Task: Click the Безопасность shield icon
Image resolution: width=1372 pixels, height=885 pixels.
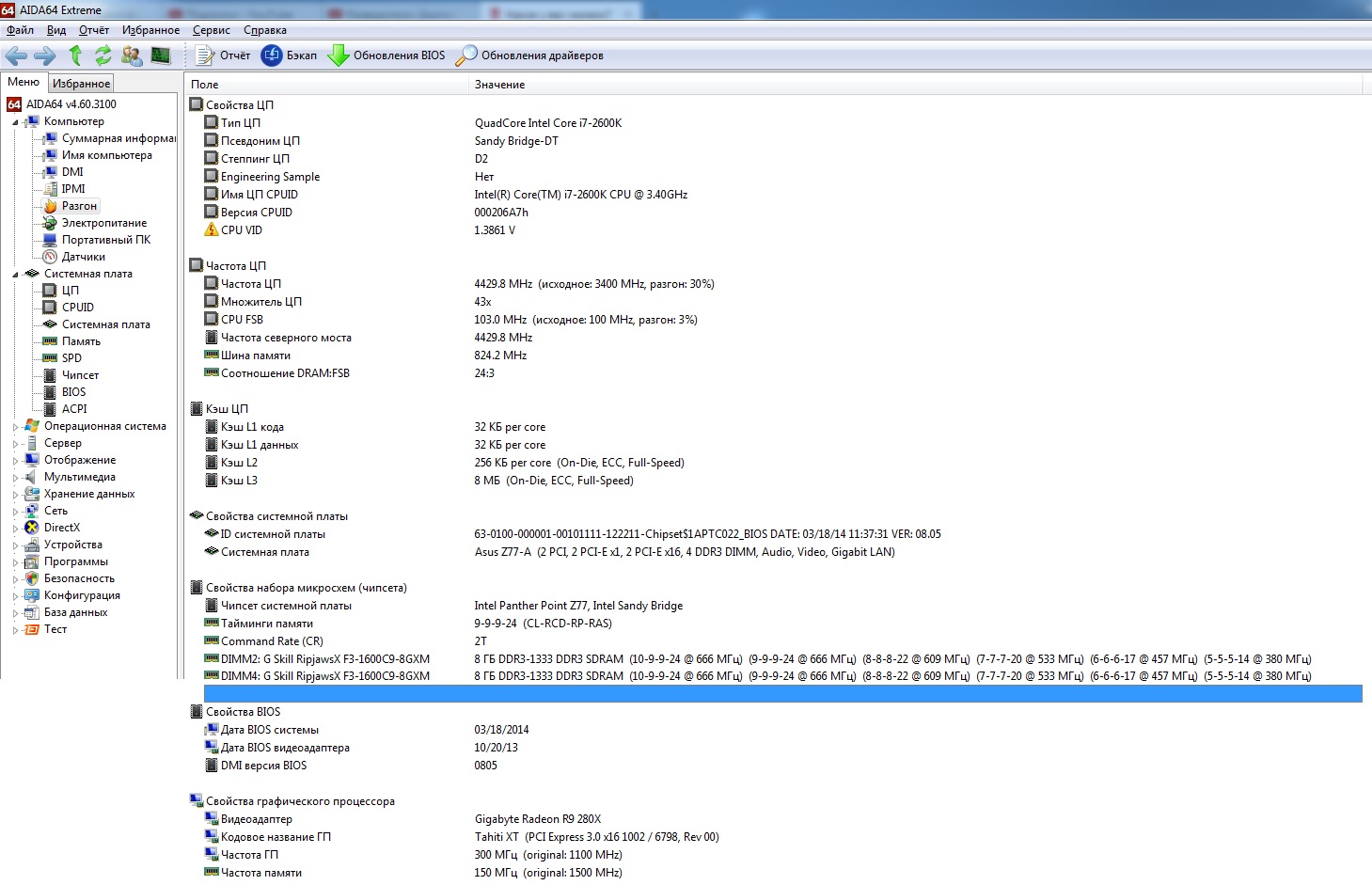Action: coord(32,578)
